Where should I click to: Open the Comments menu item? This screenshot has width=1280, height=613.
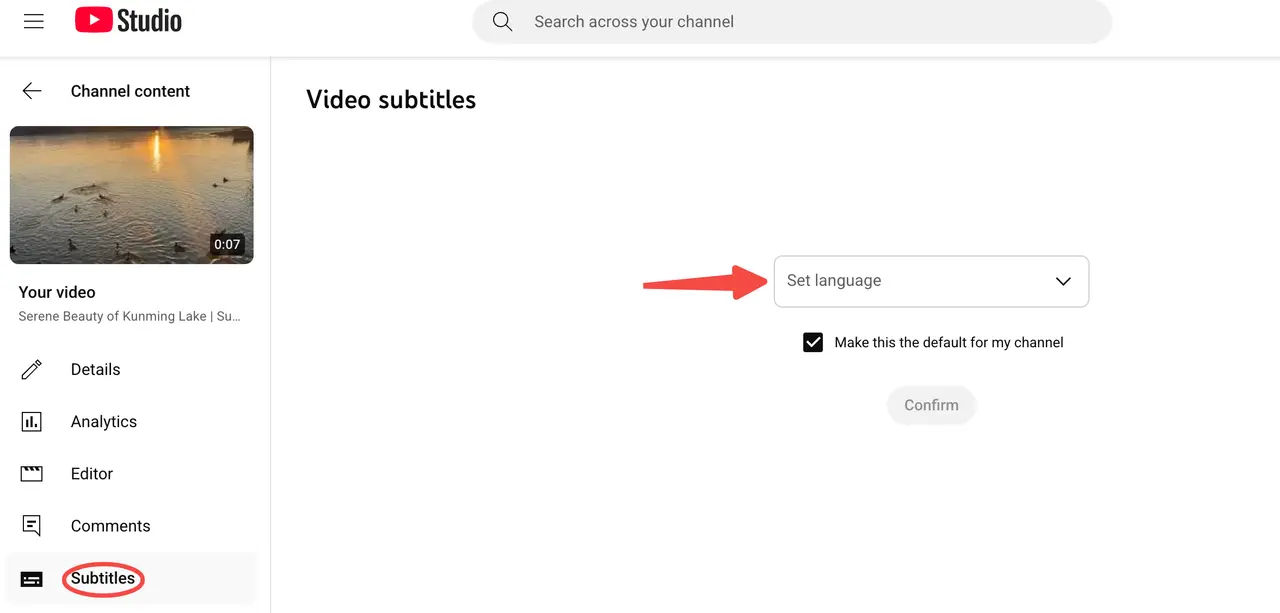110,526
